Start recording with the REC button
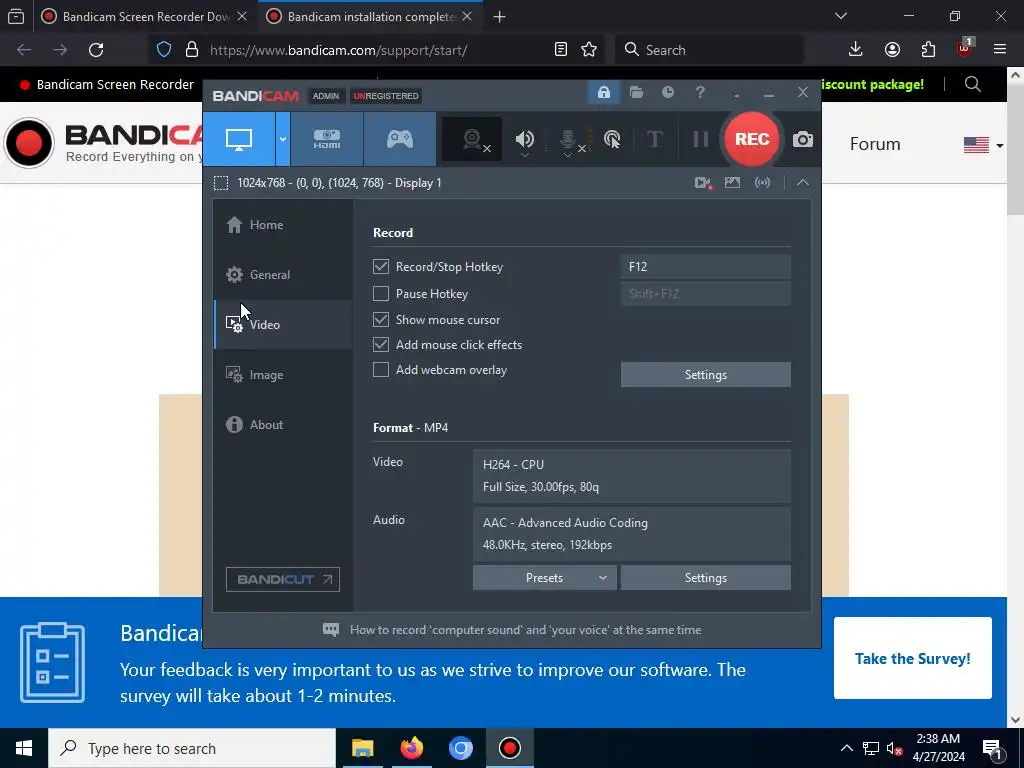This screenshot has width=1024, height=768. (752, 139)
